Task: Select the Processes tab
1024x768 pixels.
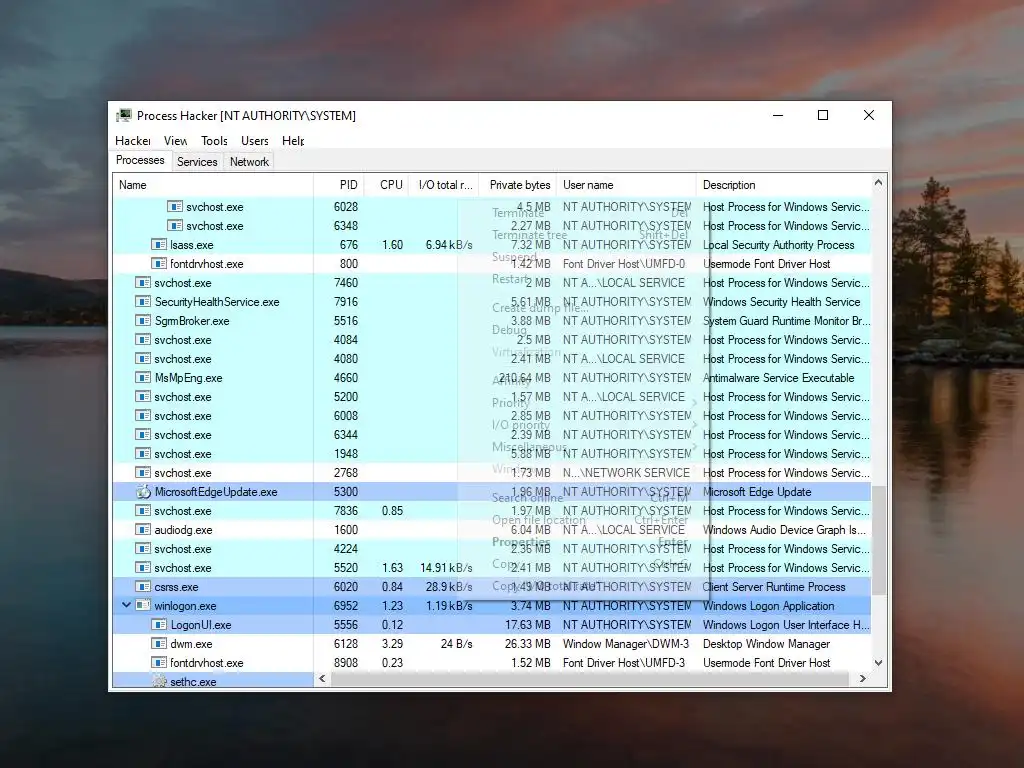Action: 140,160
